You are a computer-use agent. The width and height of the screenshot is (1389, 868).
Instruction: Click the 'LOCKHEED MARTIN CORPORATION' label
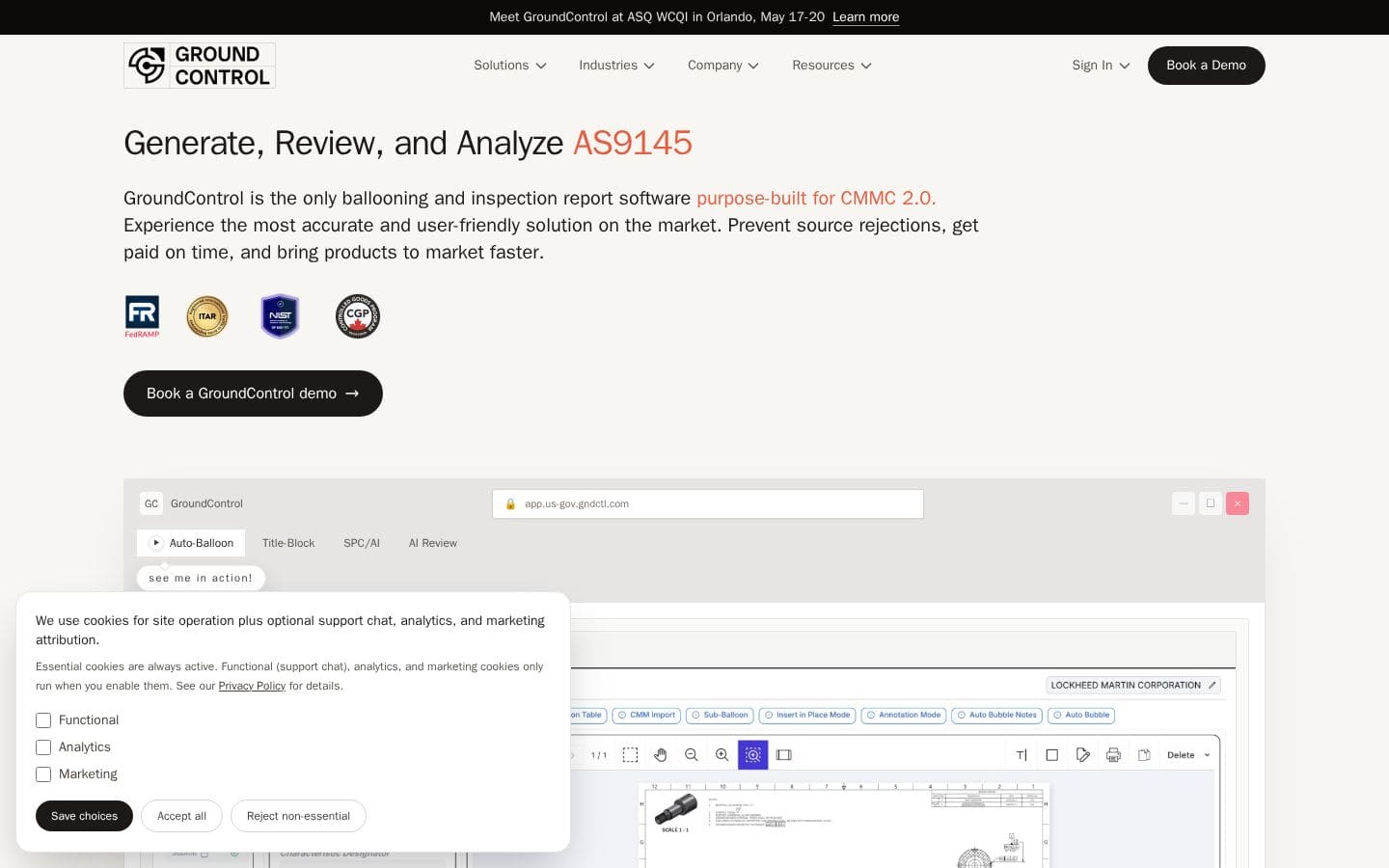[x=1126, y=685]
